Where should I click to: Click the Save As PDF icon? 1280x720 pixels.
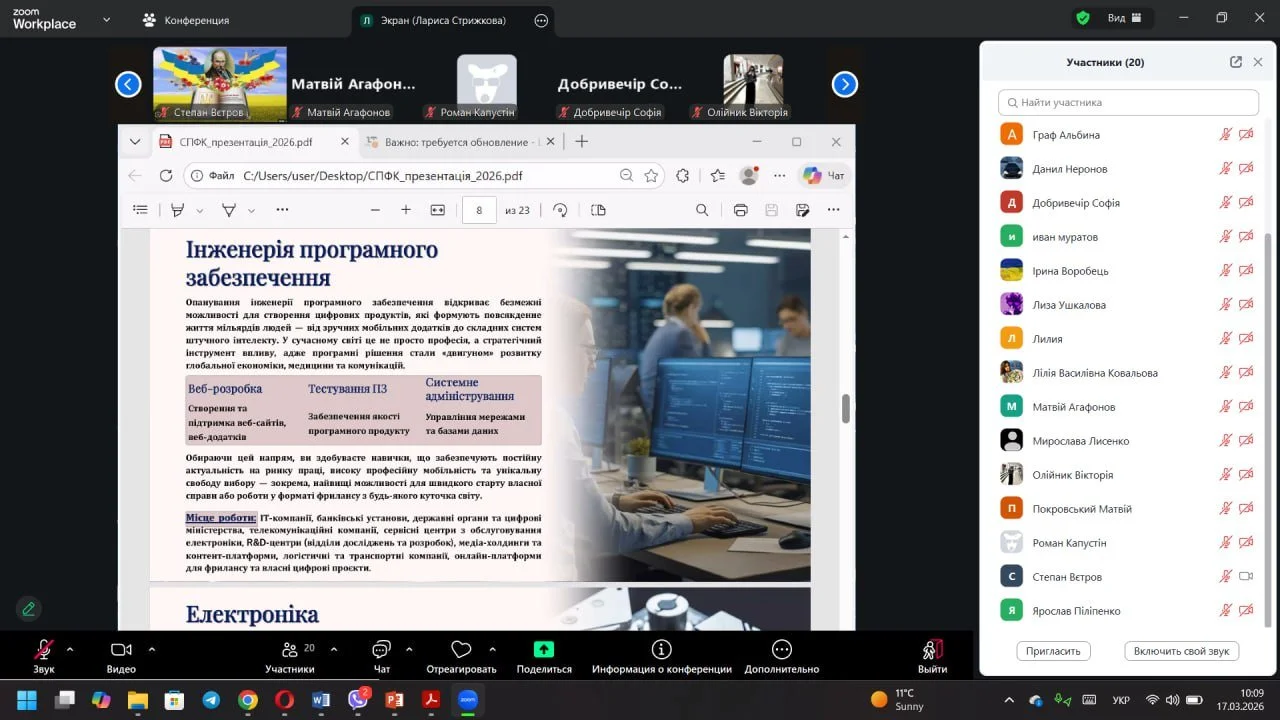pos(802,210)
